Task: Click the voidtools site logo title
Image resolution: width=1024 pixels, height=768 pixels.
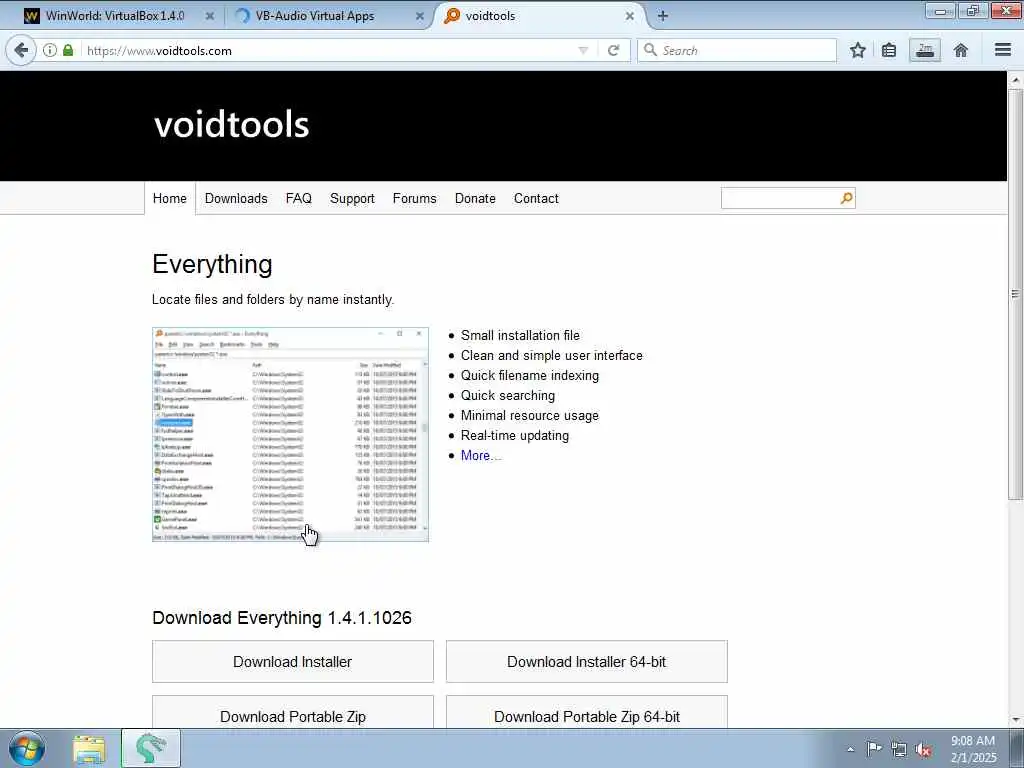Action: pos(231,124)
